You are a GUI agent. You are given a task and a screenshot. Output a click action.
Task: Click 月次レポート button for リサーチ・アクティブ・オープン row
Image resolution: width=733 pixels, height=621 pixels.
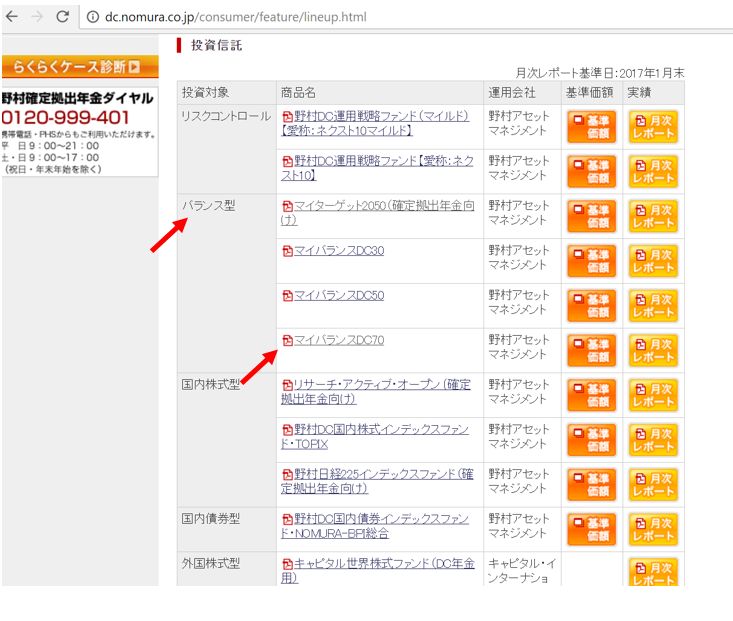653,396
